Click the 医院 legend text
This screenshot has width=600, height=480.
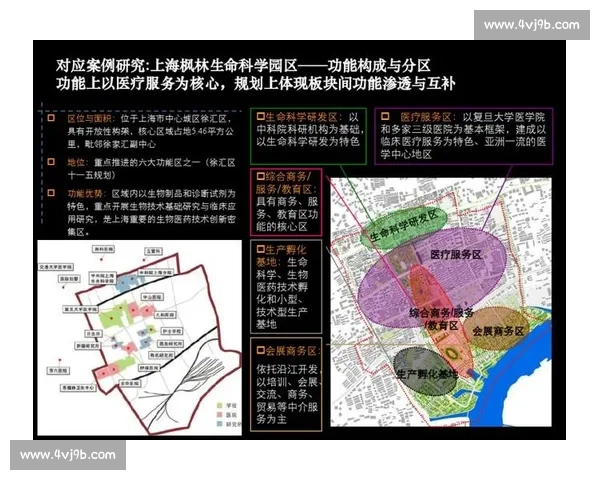click(231, 415)
